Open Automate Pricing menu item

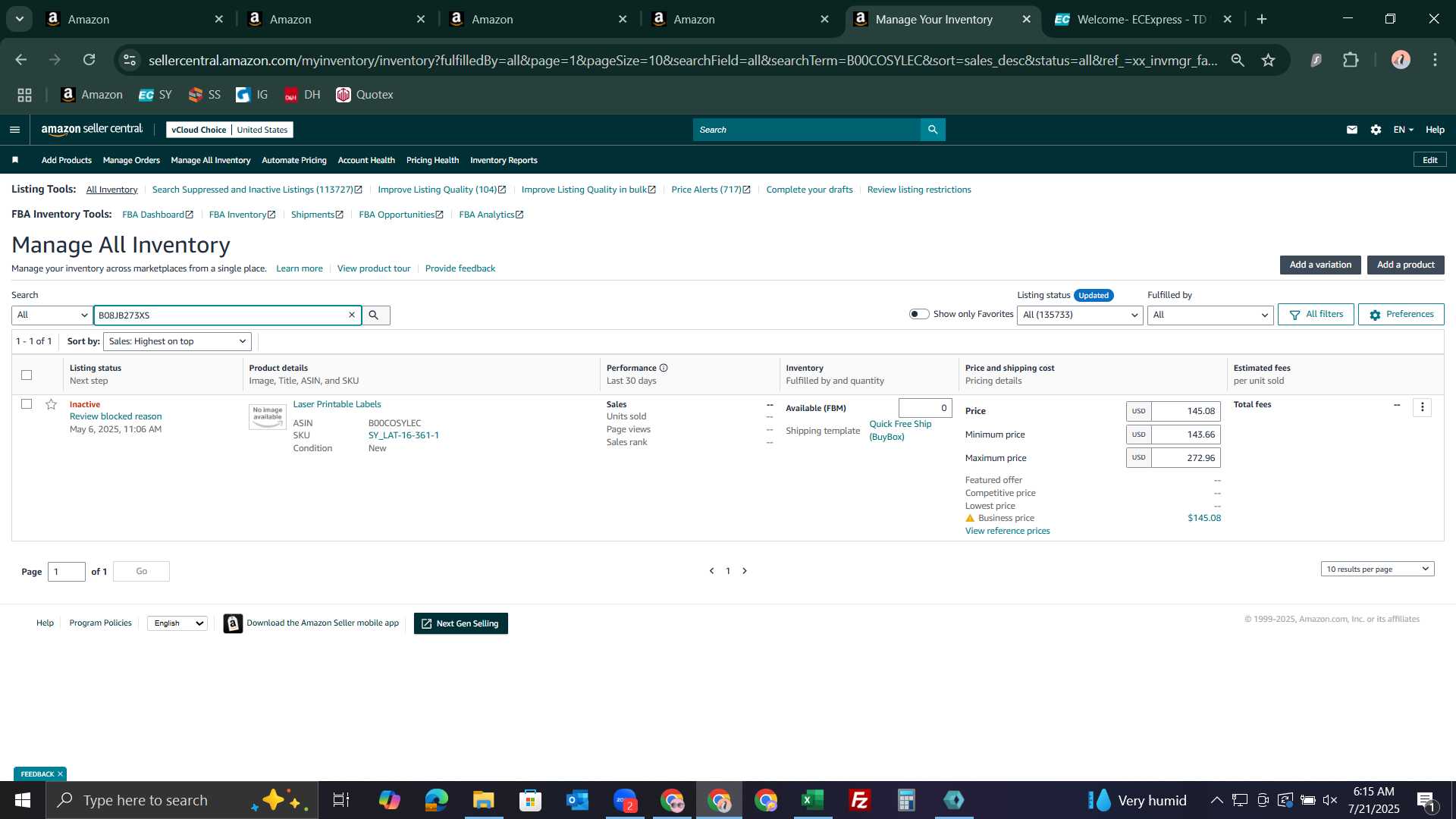pyautogui.click(x=294, y=160)
